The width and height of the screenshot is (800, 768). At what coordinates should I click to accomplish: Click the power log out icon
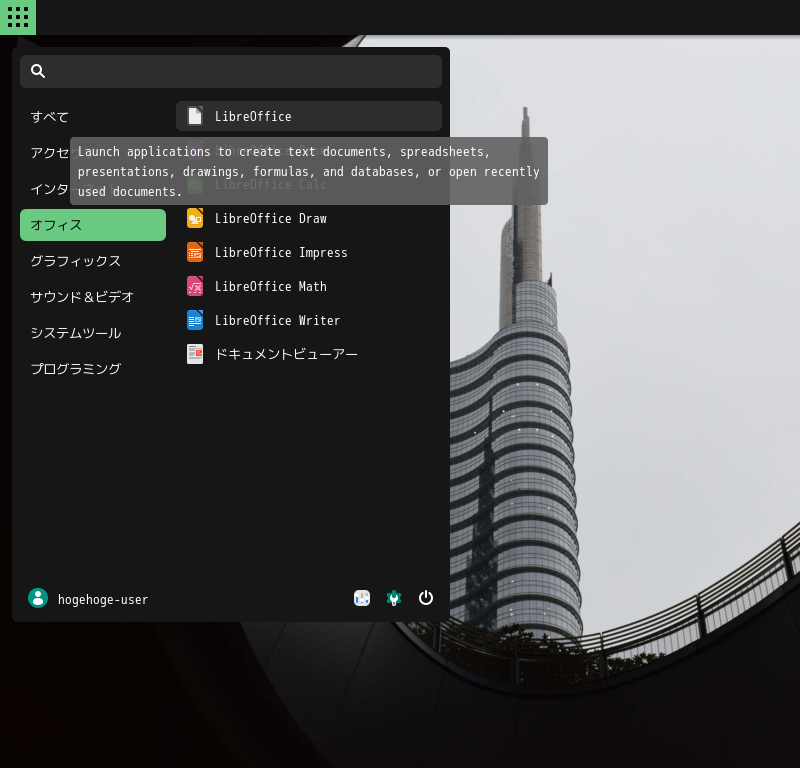point(426,598)
